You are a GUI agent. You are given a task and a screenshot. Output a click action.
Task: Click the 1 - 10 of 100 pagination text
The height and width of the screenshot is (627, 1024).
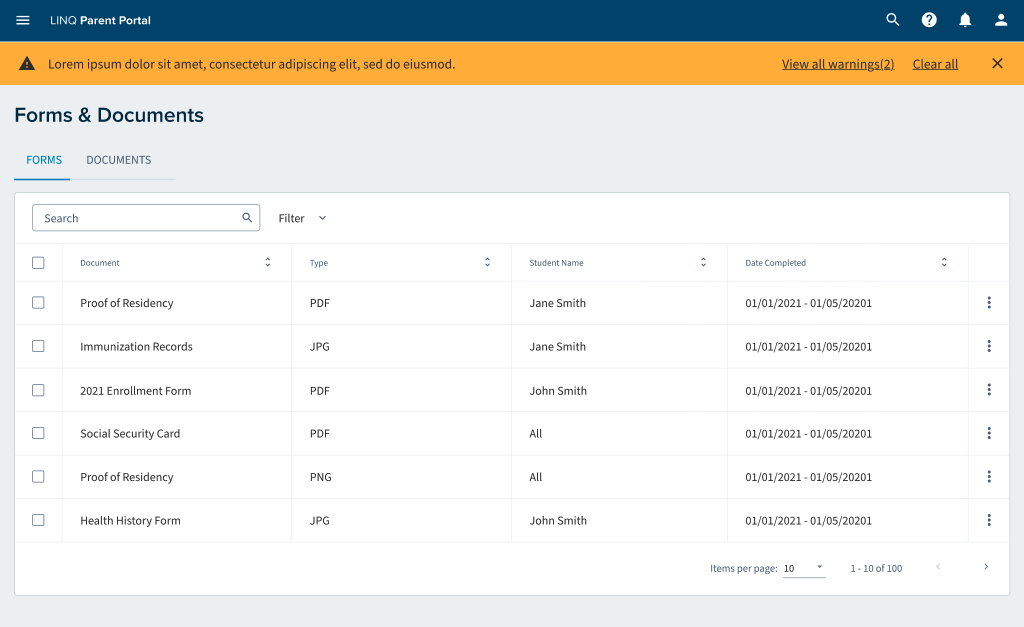pos(876,568)
